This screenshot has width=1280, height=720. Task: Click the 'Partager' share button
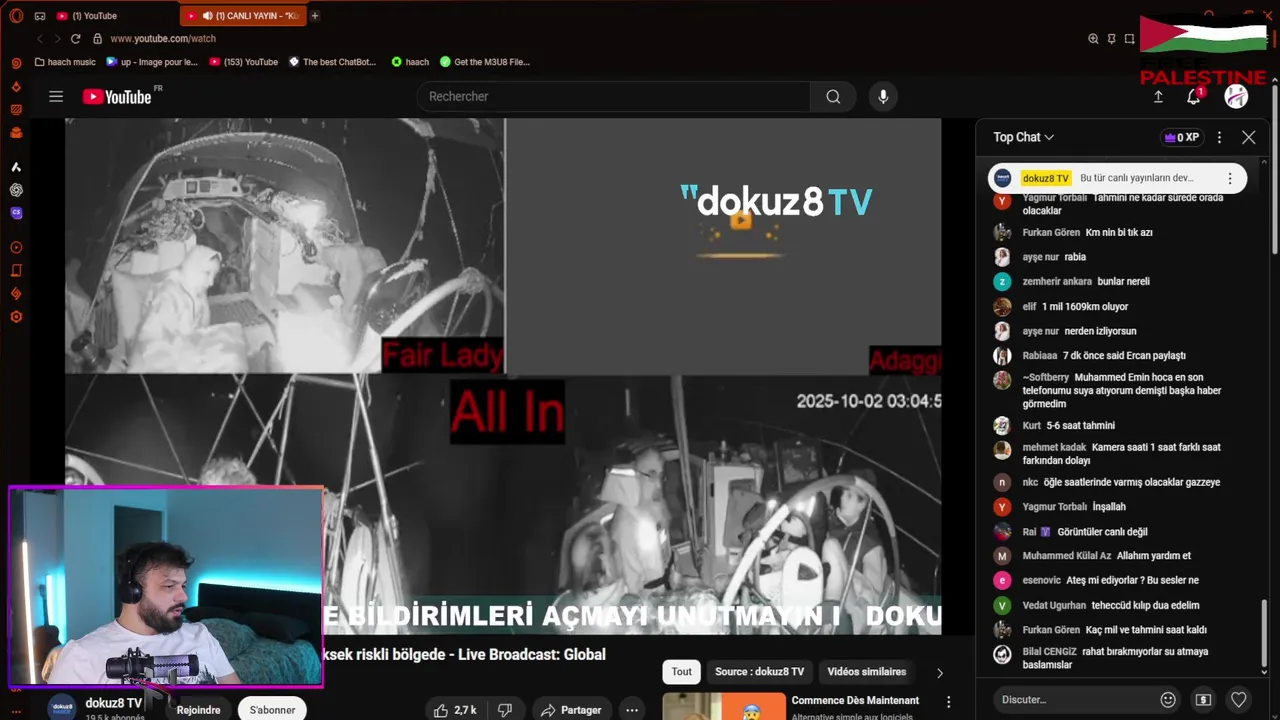click(x=571, y=710)
